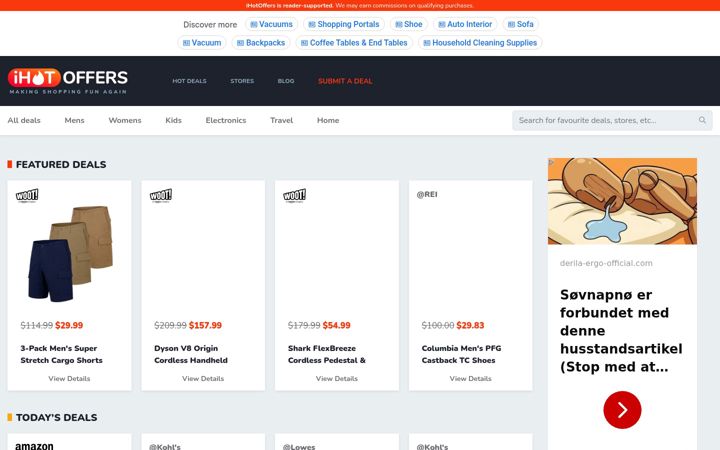This screenshot has height=450, width=720.
Task: Open the Vacuums suggestion chip
Action: point(271,24)
